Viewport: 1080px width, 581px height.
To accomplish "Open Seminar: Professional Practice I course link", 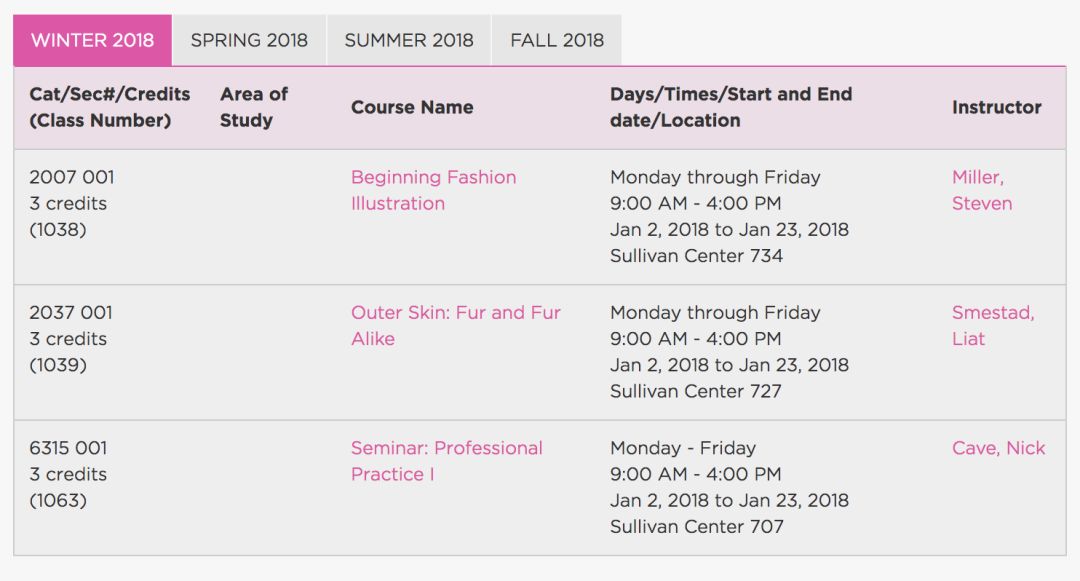I will click(x=446, y=461).
